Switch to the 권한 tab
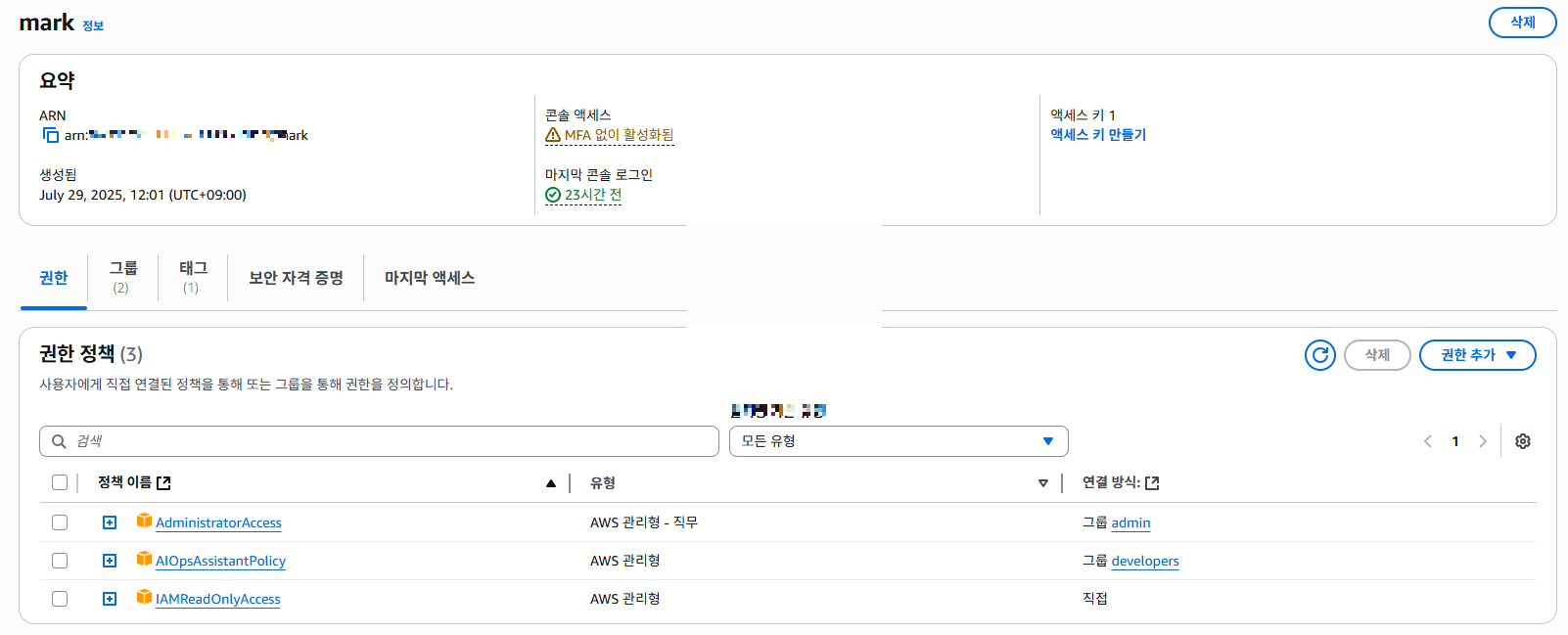Viewport: 1568px width, 635px height. point(54,278)
